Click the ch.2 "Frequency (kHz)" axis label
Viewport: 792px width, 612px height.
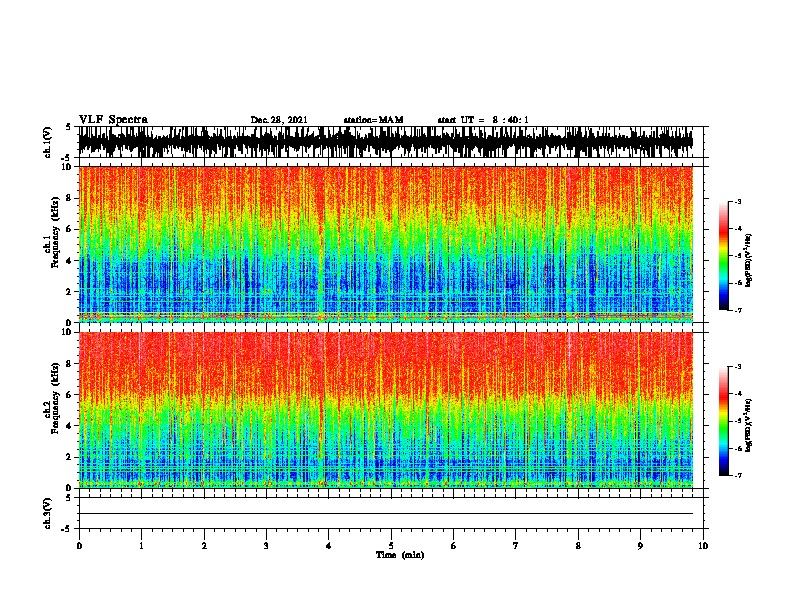[x=55, y=398]
